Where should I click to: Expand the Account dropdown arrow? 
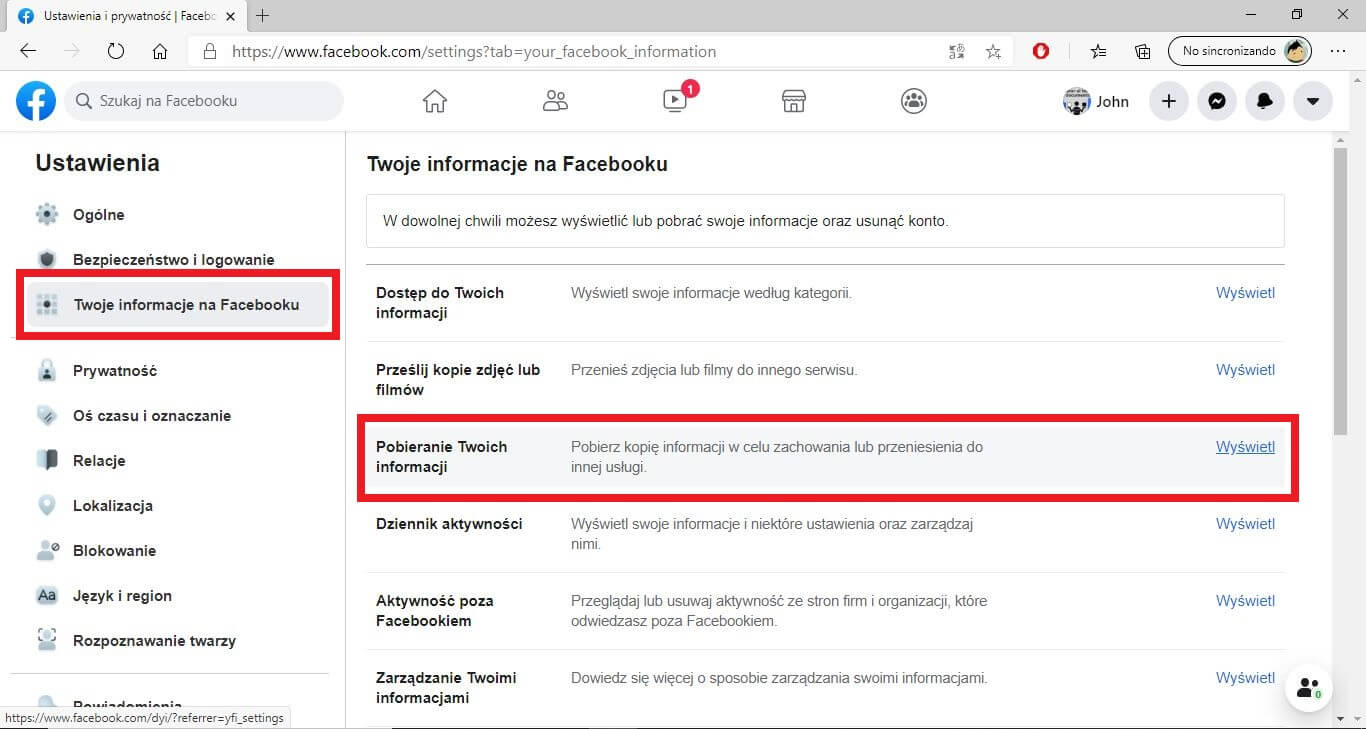coord(1313,101)
